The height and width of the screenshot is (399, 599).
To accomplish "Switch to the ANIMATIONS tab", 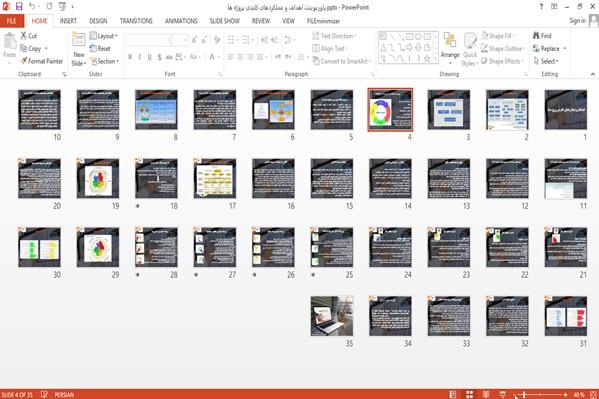I will tap(181, 21).
